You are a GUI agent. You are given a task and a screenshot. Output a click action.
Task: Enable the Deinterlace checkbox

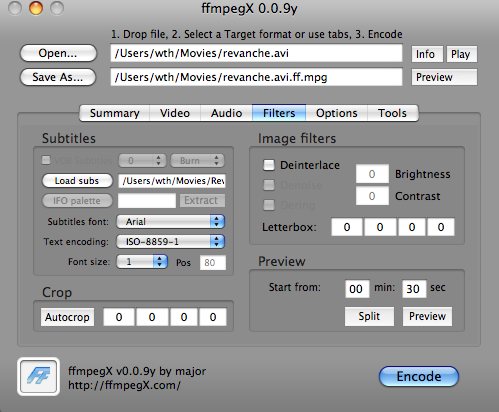click(269, 165)
